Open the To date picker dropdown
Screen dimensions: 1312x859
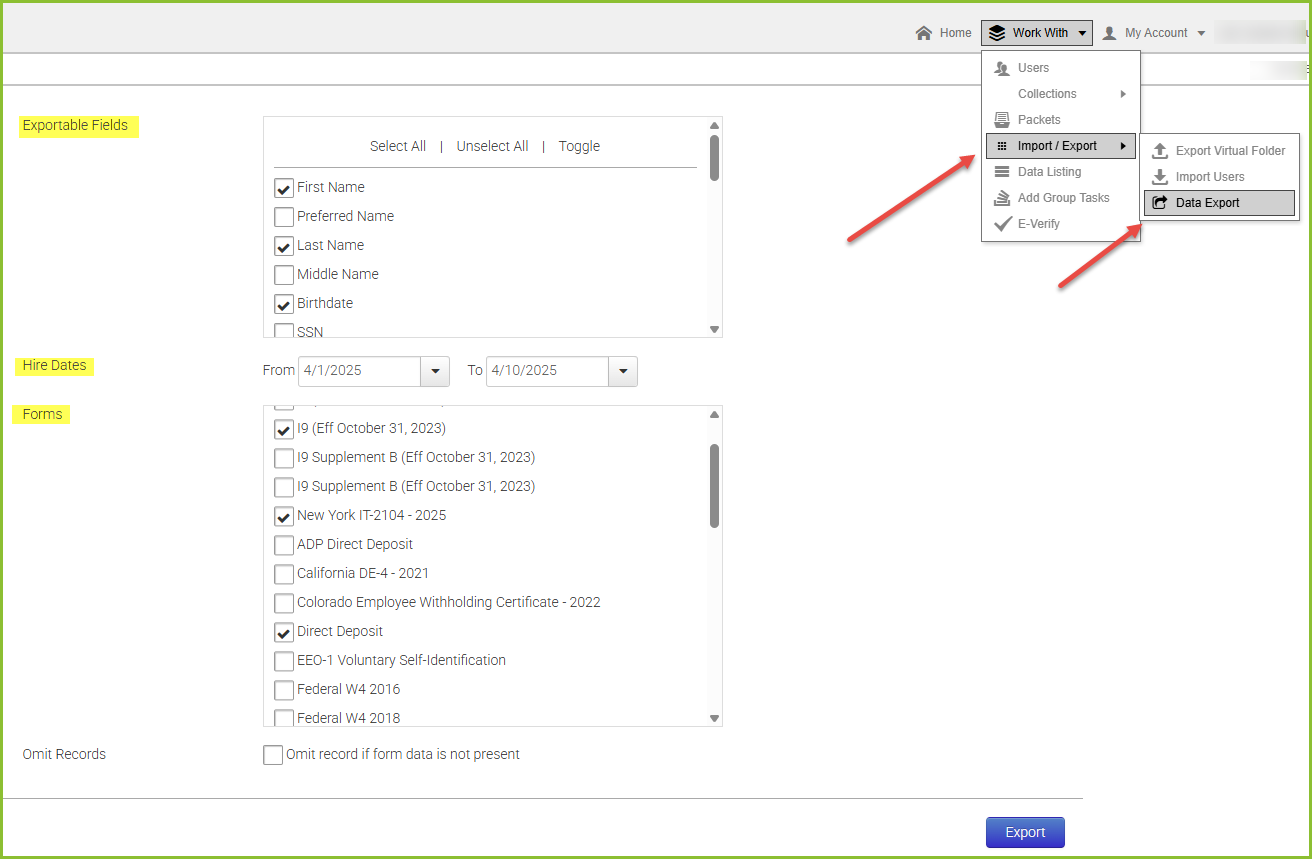click(623, 371)
